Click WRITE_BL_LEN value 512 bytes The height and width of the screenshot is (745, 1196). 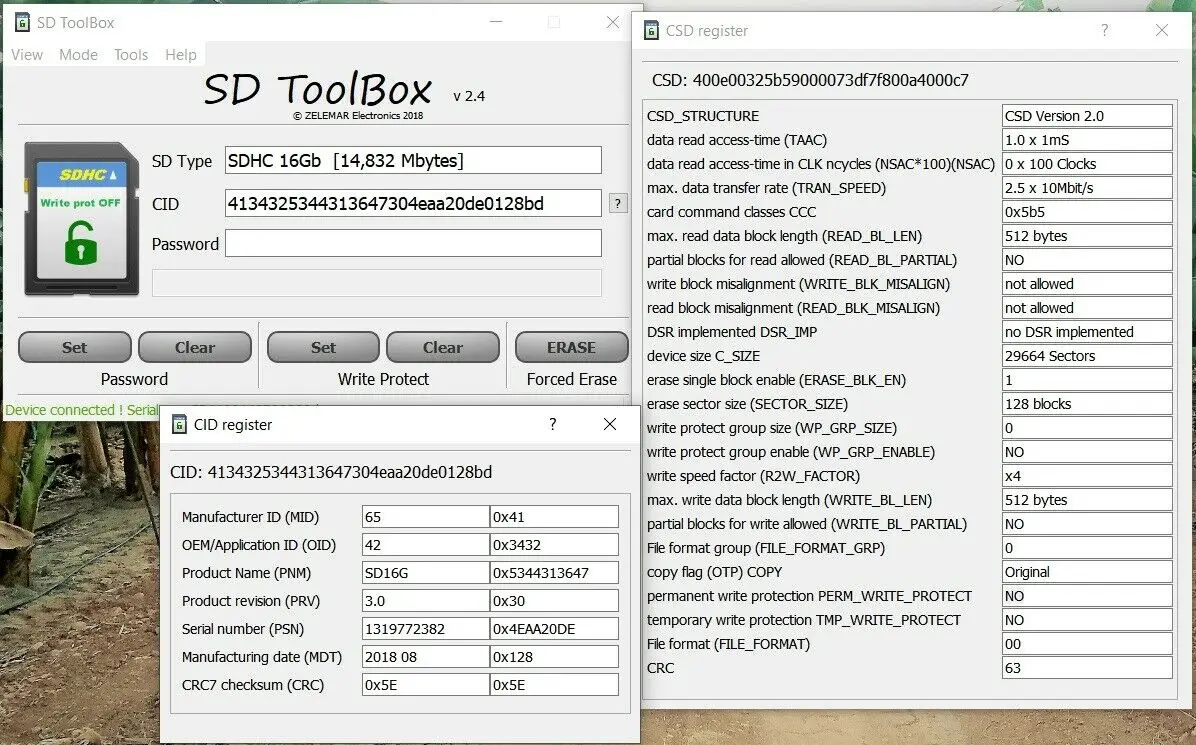(x=1087, y=500)
